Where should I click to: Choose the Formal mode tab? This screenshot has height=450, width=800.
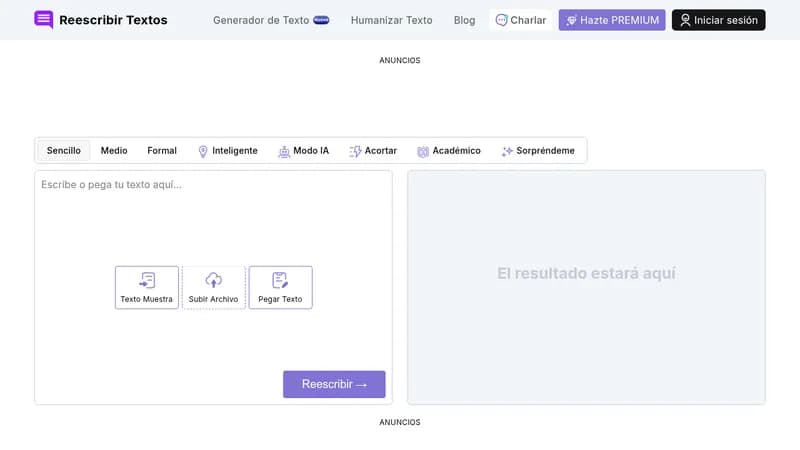[x=162, y=151]
